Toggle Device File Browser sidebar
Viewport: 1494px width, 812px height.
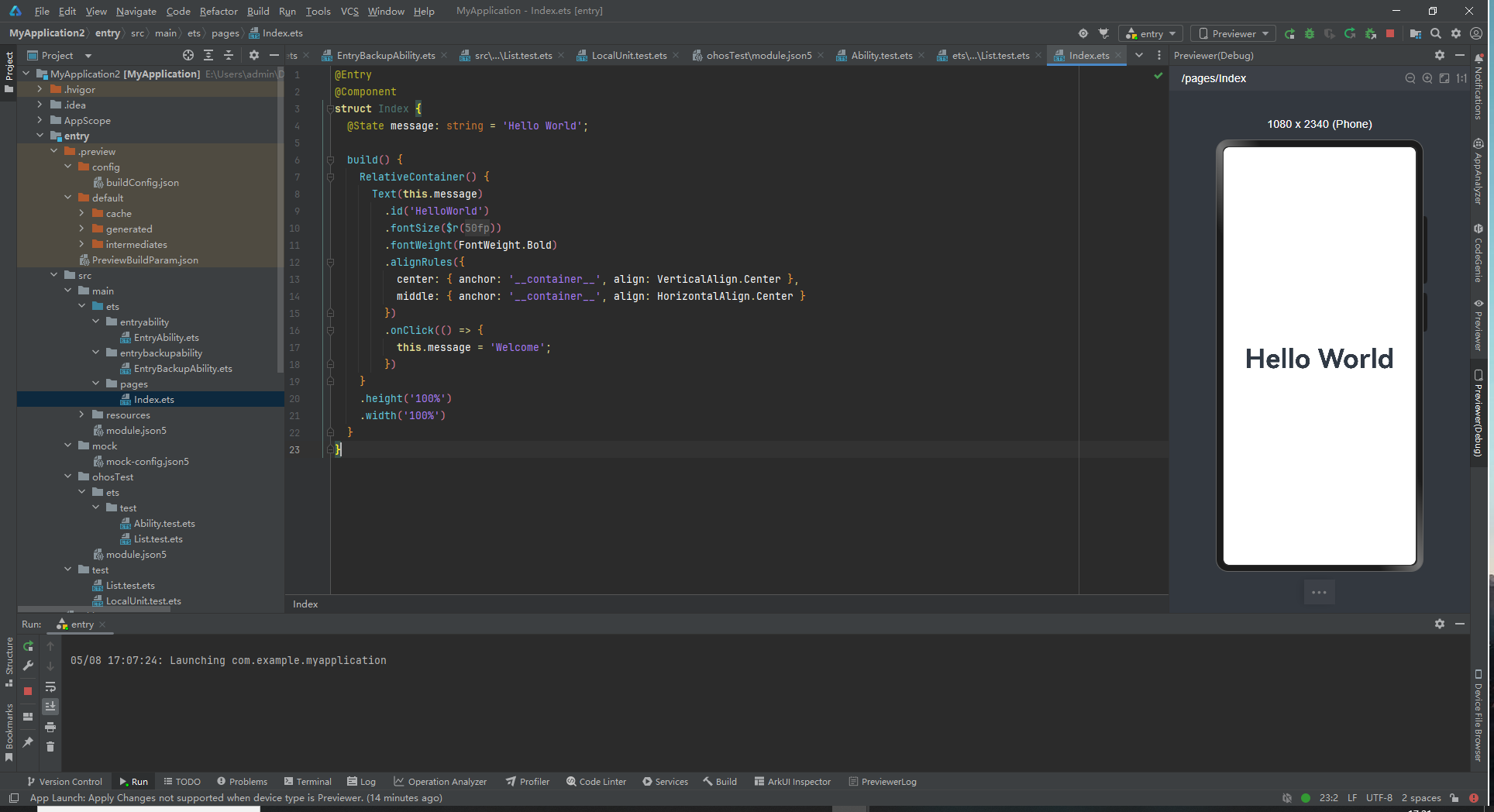coord(1479,716)
